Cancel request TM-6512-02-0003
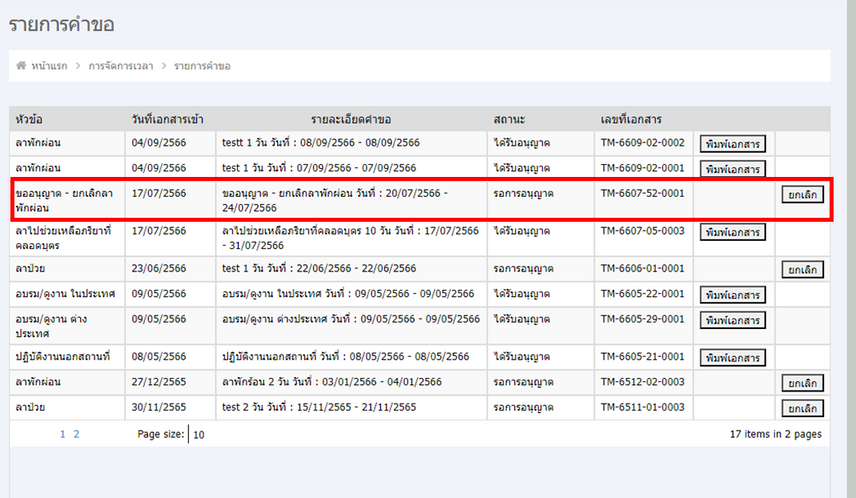The height and width of the screenshot is (498, 856). 802,383
